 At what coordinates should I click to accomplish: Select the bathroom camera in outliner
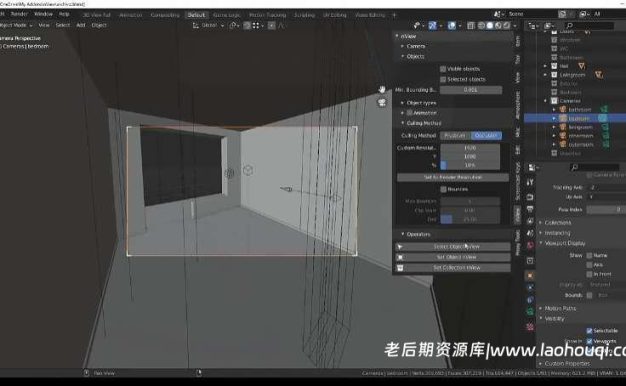(x=580, y=109)
